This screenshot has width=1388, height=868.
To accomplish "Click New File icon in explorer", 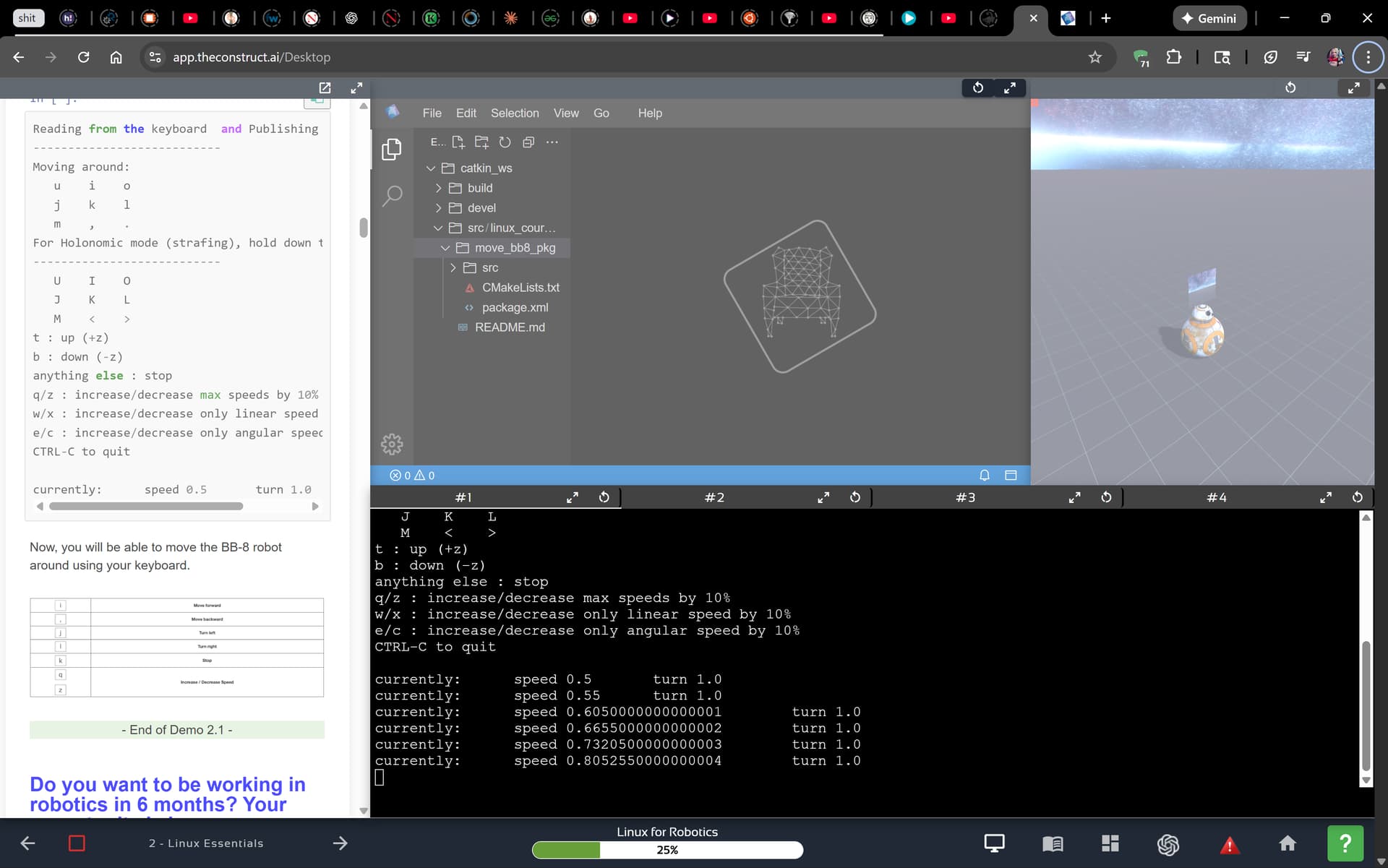I will [x=458, y=142].
